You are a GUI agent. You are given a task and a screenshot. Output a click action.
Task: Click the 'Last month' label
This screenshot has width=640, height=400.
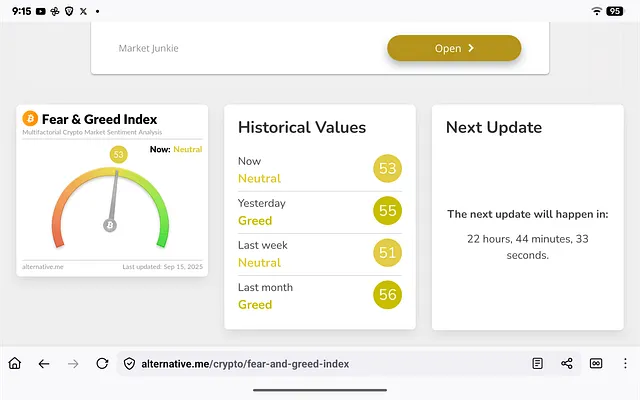(x=265, y=287)
